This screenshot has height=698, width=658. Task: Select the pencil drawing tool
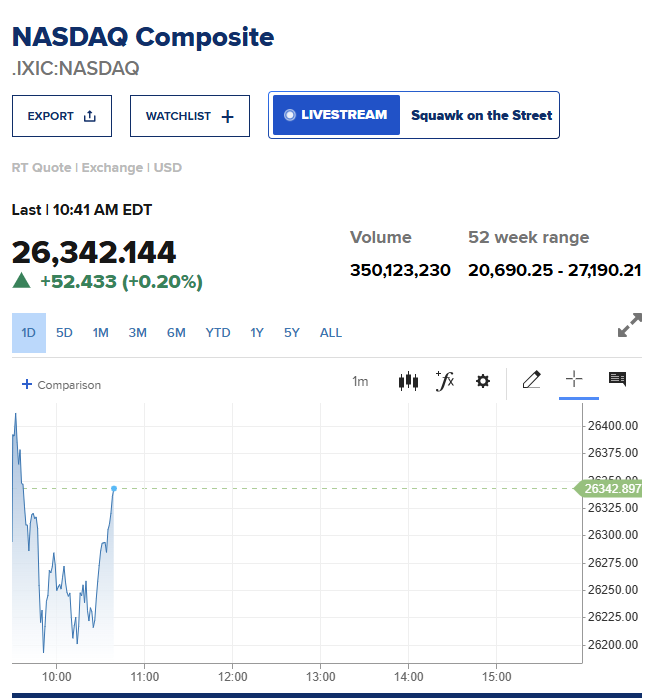tap(532, 380)
